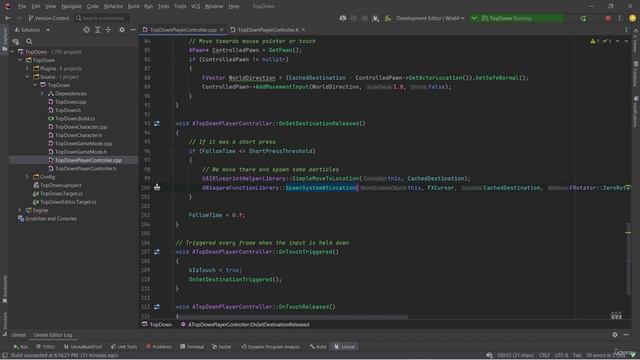Click the gutter icon at line 113
Viewport: 640px width, 360px height.
(157, 307)
